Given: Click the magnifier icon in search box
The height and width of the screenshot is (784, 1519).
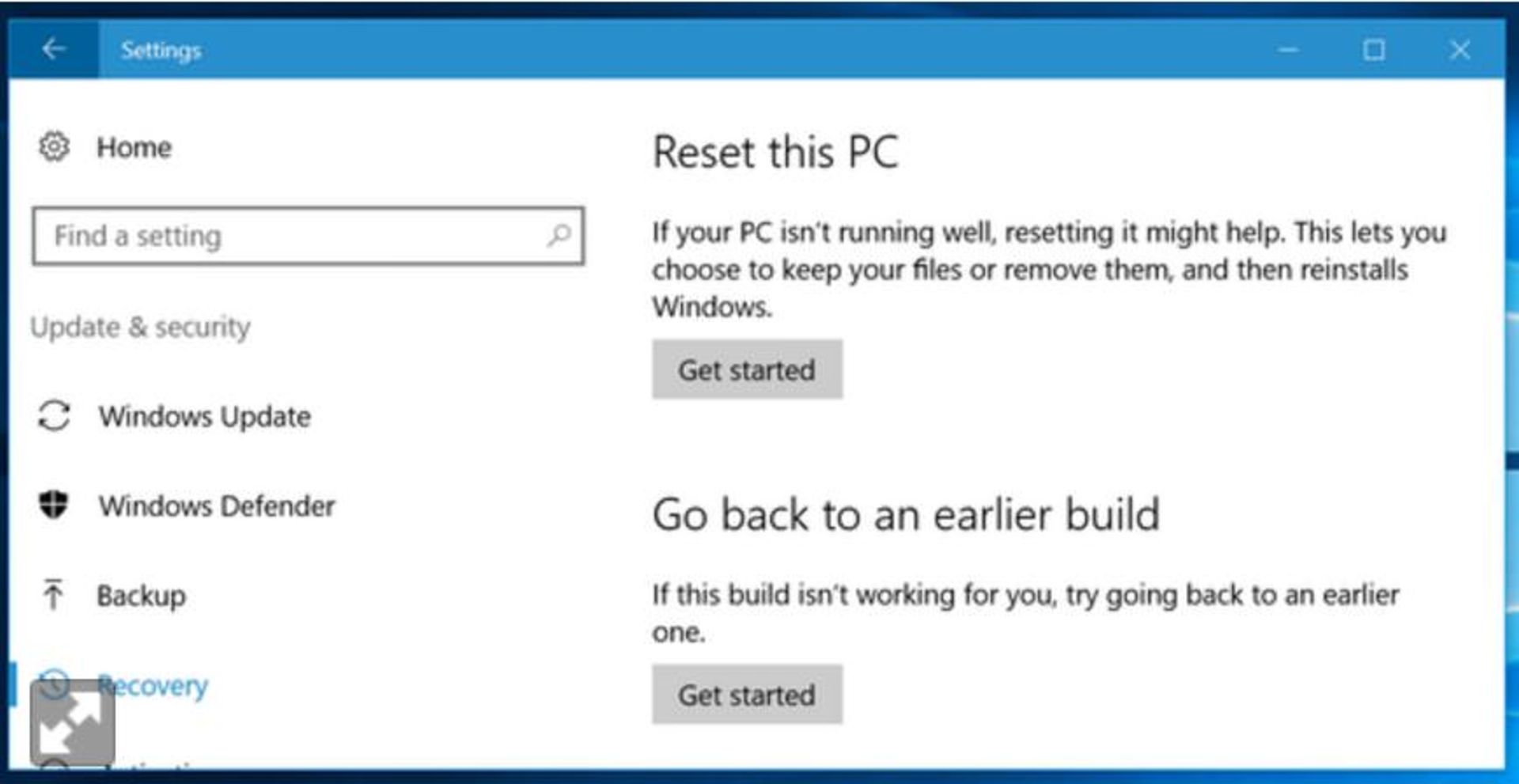Looking at the screenshot, I should pos(559,235).
